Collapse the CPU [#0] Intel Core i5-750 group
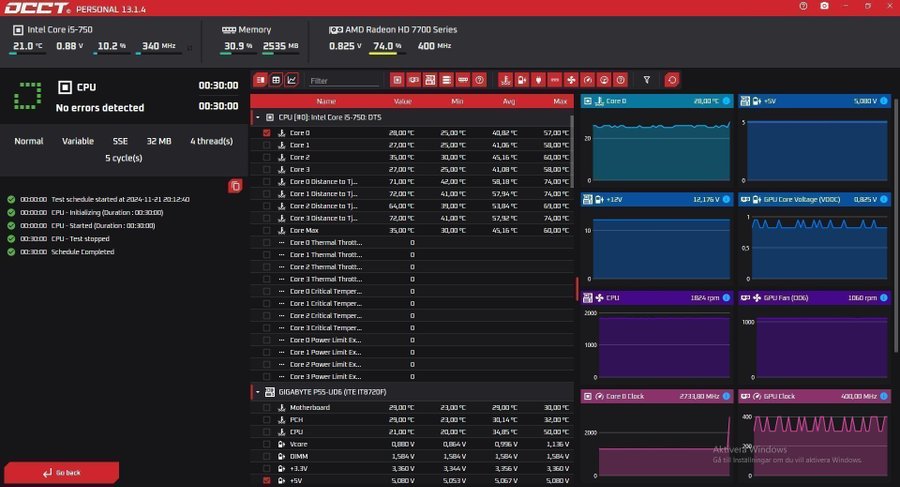The width and height of the screenshot is (900, 487). pos(258,117)
